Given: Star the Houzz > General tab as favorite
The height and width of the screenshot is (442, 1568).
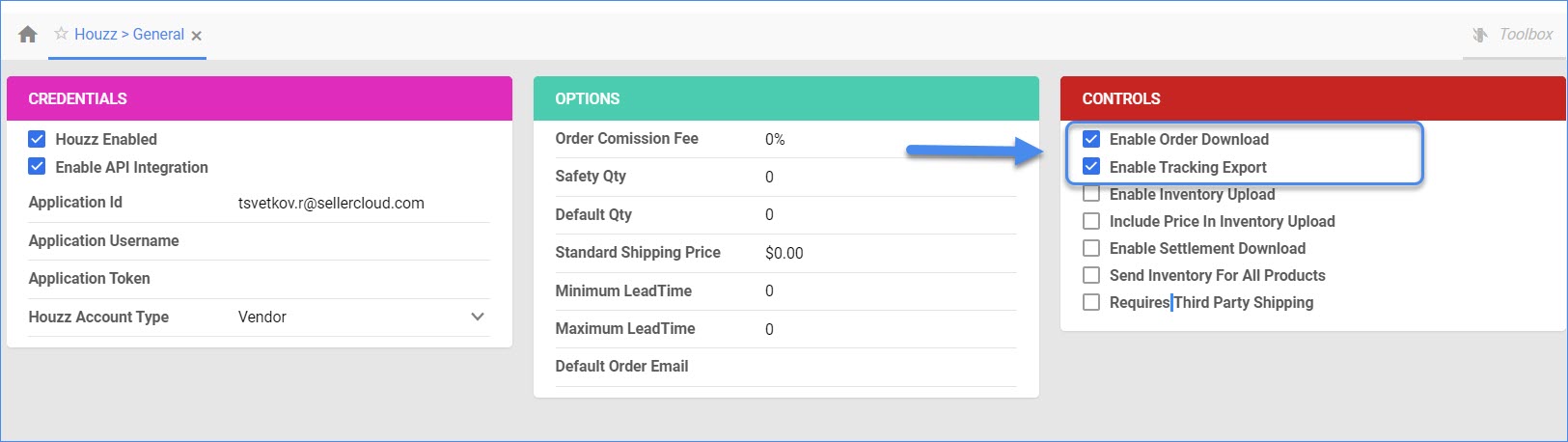Looking at the screenshot, I should tap(61, 34).
